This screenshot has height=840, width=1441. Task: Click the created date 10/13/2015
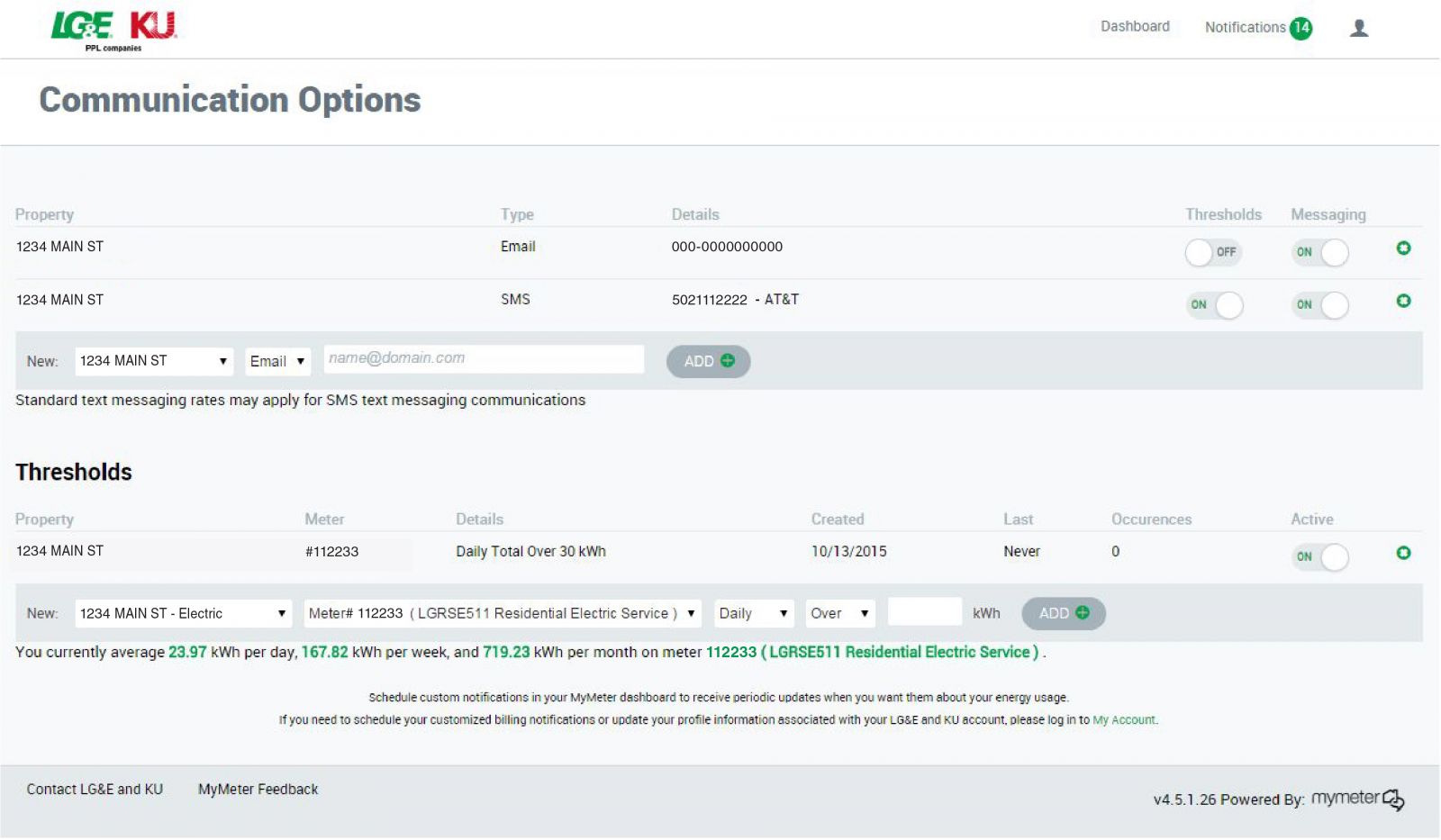(x=848, y=552)
